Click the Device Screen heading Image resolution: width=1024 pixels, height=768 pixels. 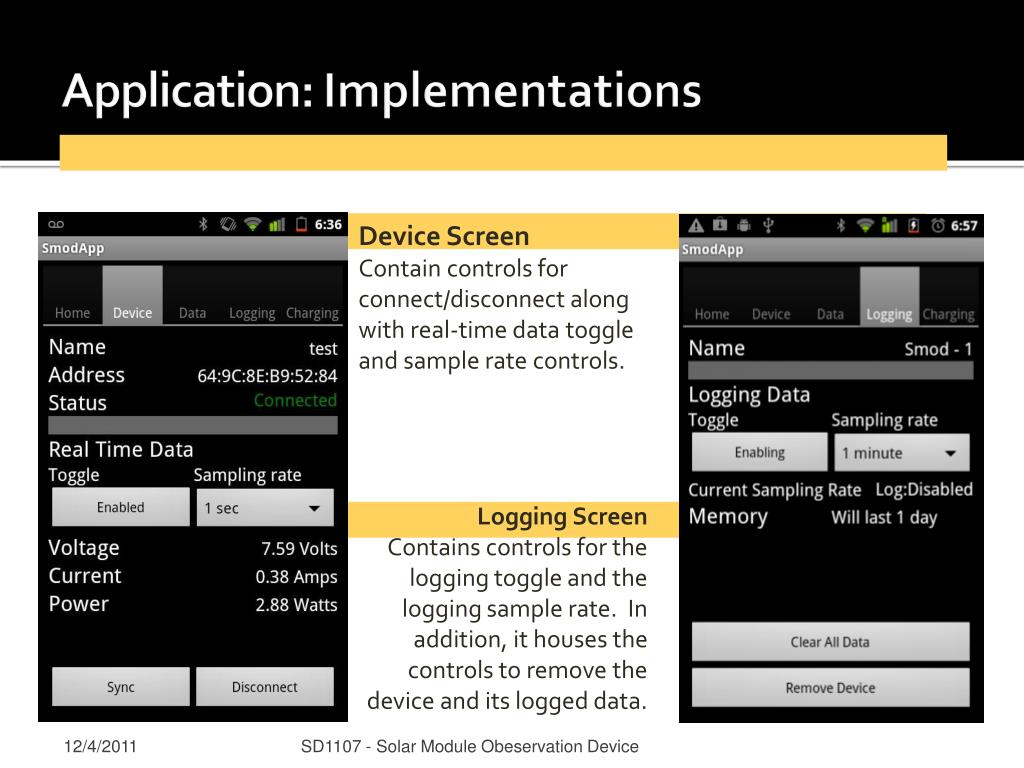[444, 236]
